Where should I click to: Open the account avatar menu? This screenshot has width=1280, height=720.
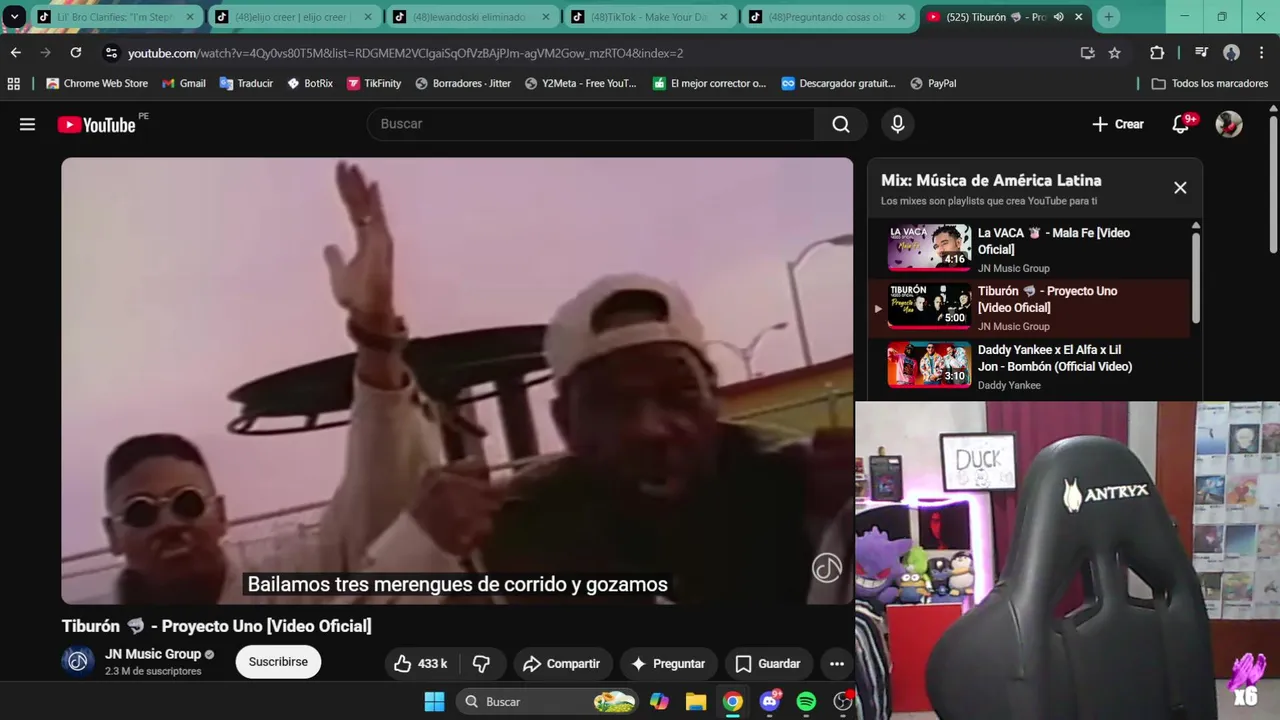point(1229,124)
